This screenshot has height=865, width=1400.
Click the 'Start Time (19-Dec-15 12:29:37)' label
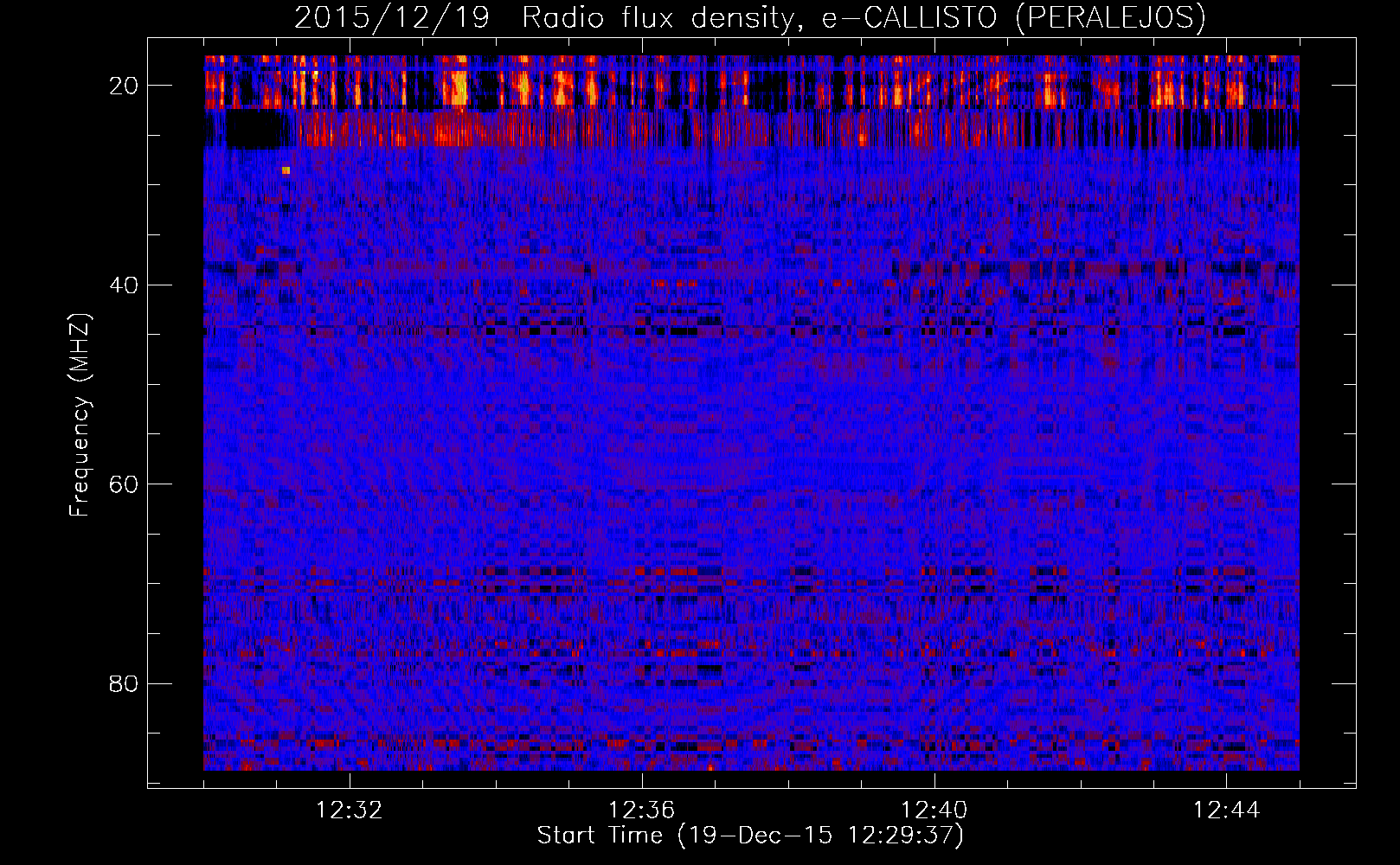point(750,836)
